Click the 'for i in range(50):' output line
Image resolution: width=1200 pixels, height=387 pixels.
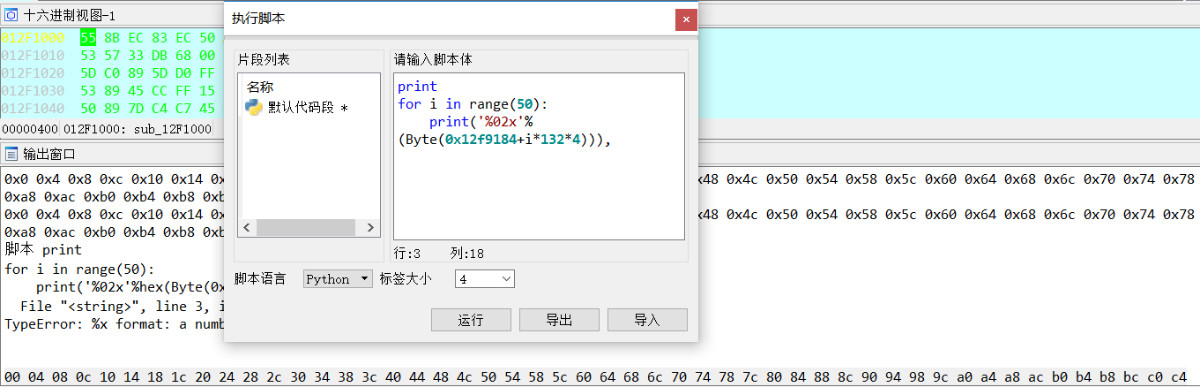point(80,269)
